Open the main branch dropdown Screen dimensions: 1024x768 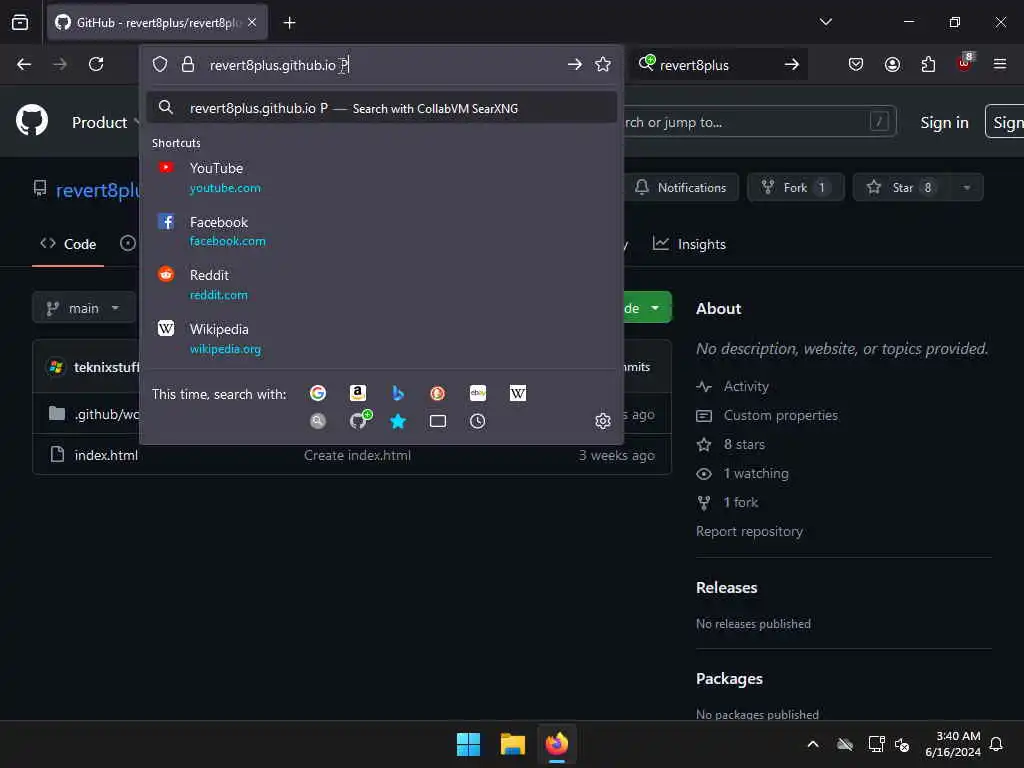(x=83, y=308)
